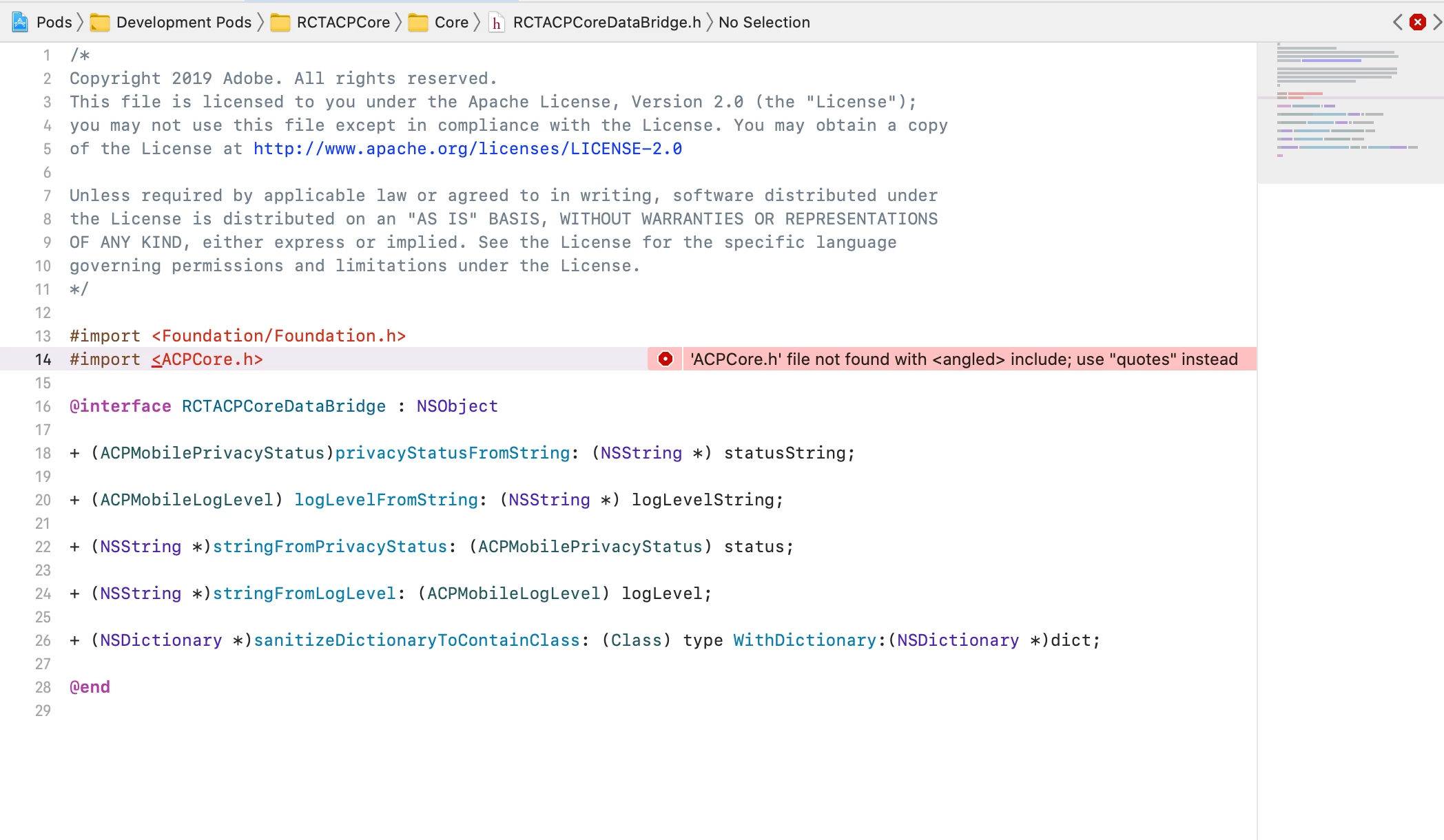Image resolution: width=1444 pixels, height=840 pixels.
Task: Click the Foundation/Foundation.h import text
Action: [278, 336]
